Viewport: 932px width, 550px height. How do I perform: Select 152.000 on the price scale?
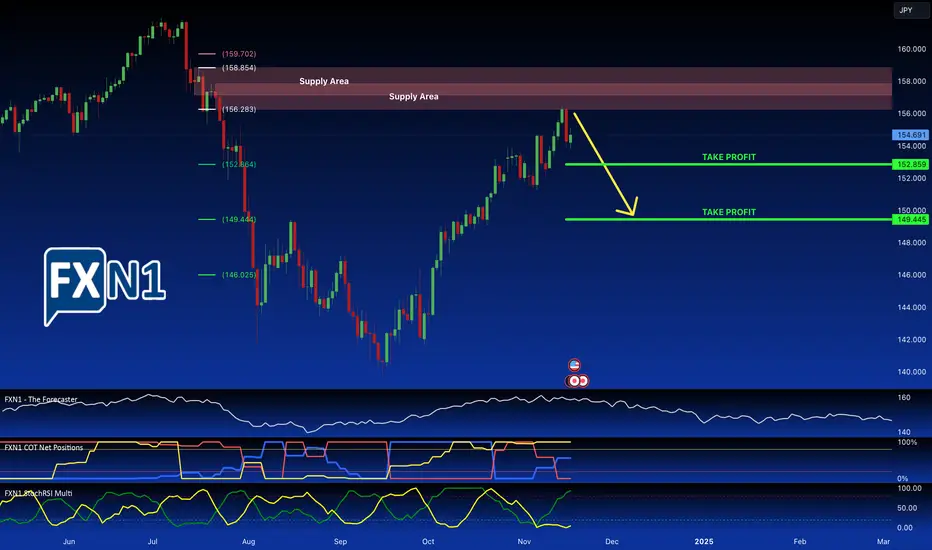(x=911, y=178)
